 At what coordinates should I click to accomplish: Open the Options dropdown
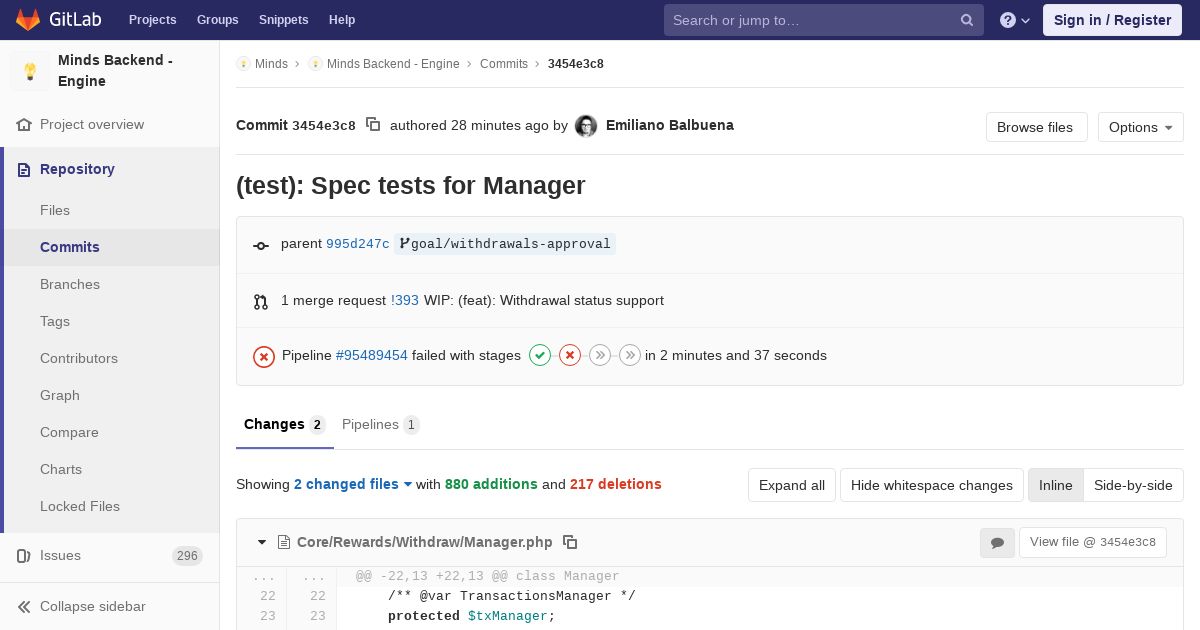pyautogui.click(x=1141, y=127)
